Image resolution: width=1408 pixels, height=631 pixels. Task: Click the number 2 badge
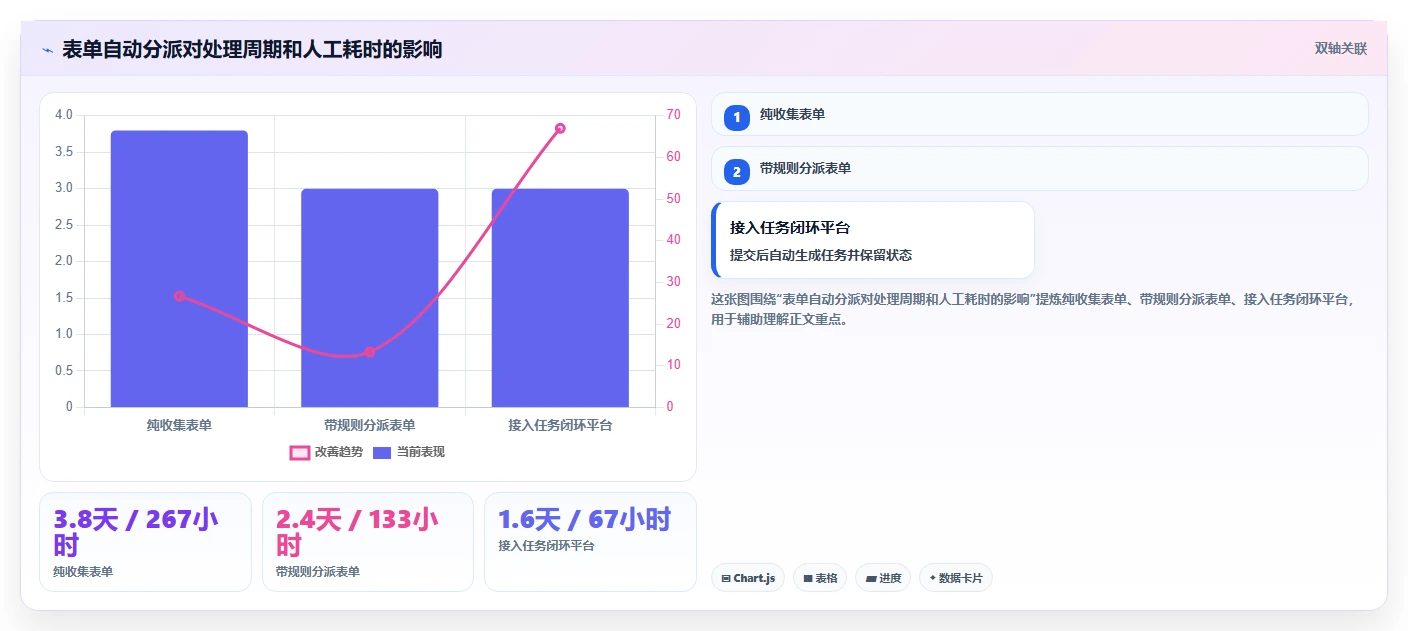737,172
